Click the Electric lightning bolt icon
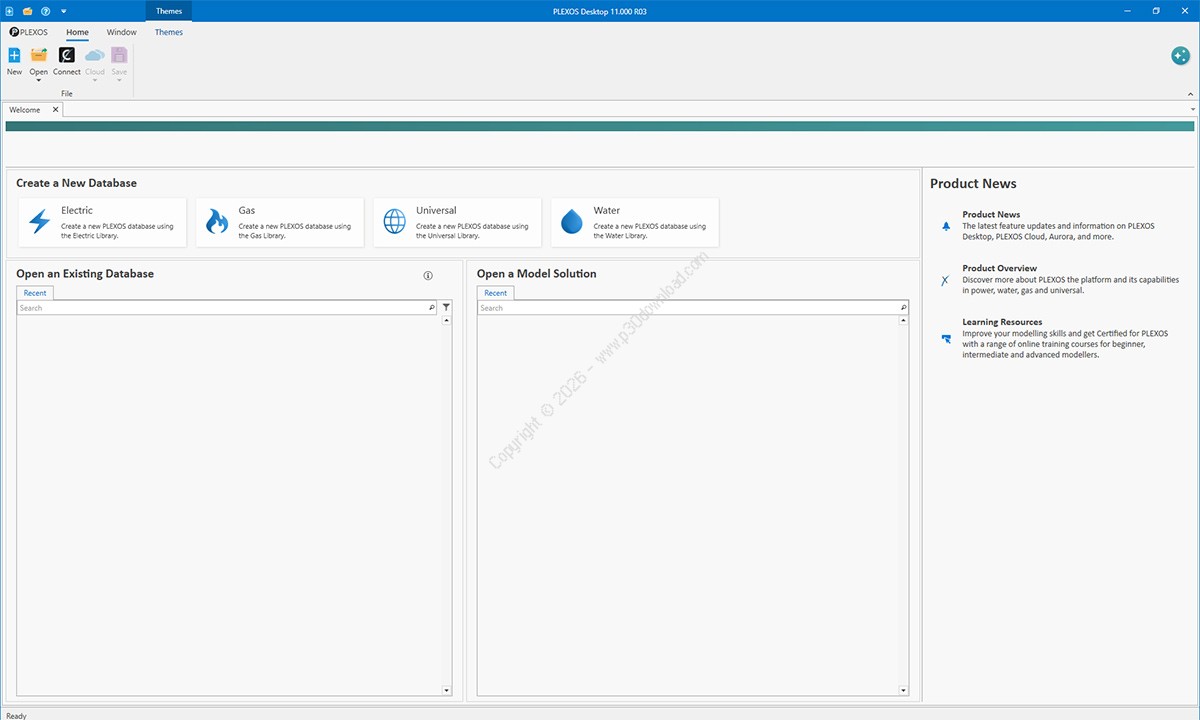The width and height of the screenshot is (1200, 720). coord(40,221)
